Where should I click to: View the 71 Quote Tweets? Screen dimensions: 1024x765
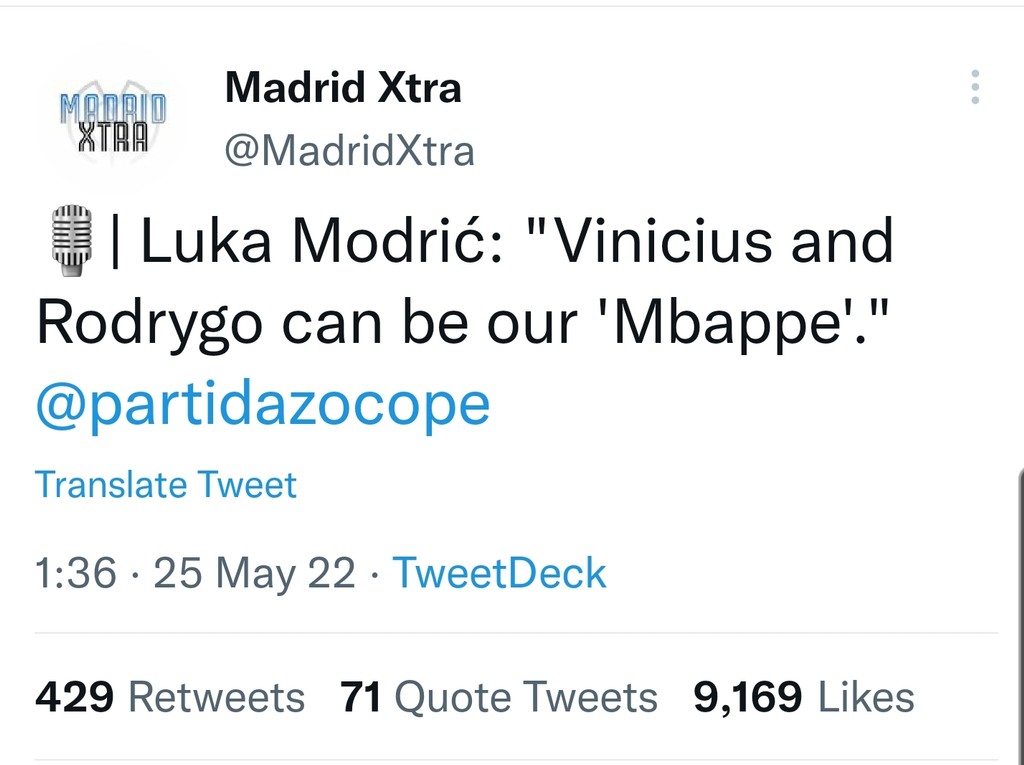499,697
